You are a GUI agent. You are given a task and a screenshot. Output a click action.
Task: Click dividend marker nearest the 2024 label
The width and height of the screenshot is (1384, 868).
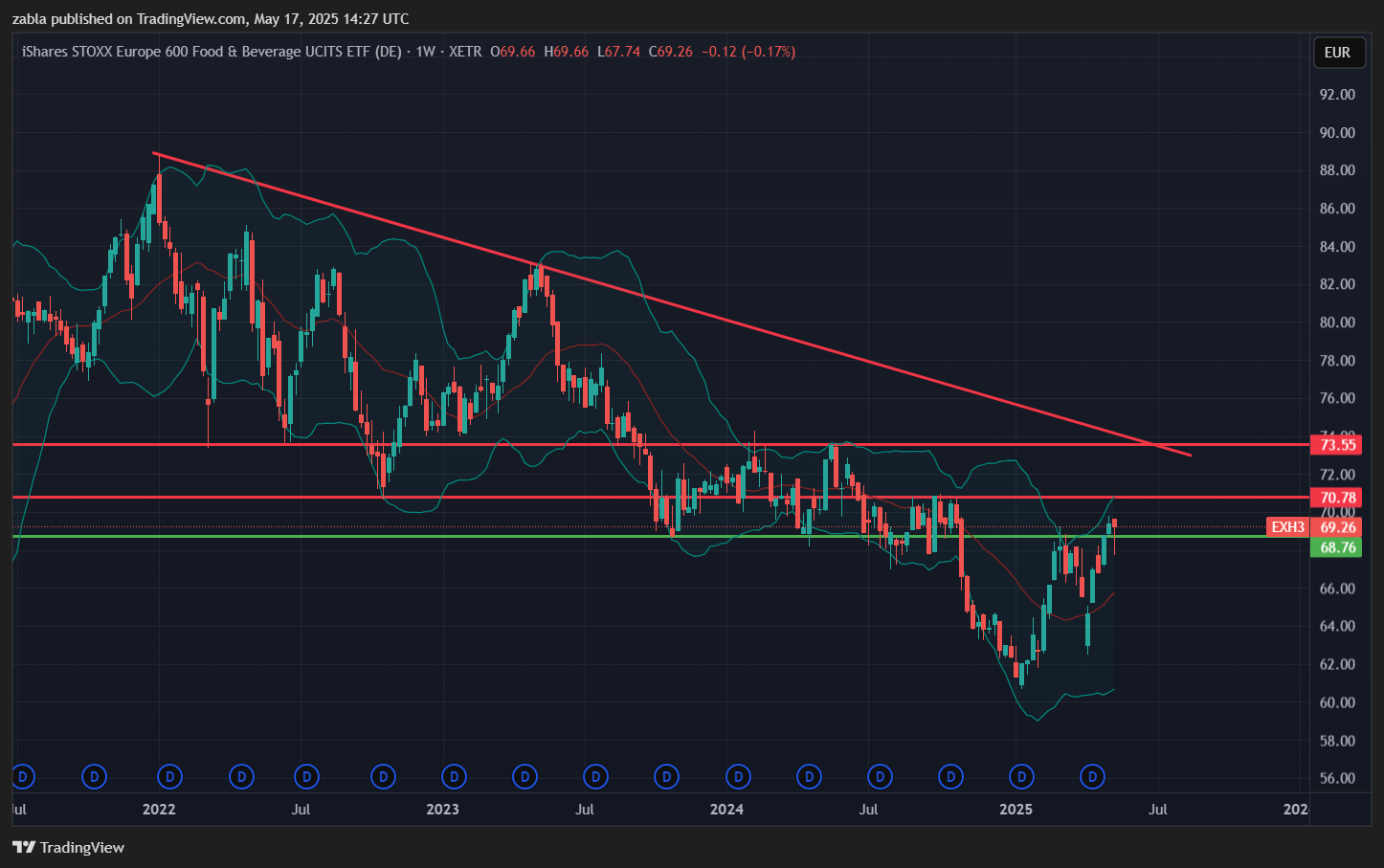(x=738, y=776)
